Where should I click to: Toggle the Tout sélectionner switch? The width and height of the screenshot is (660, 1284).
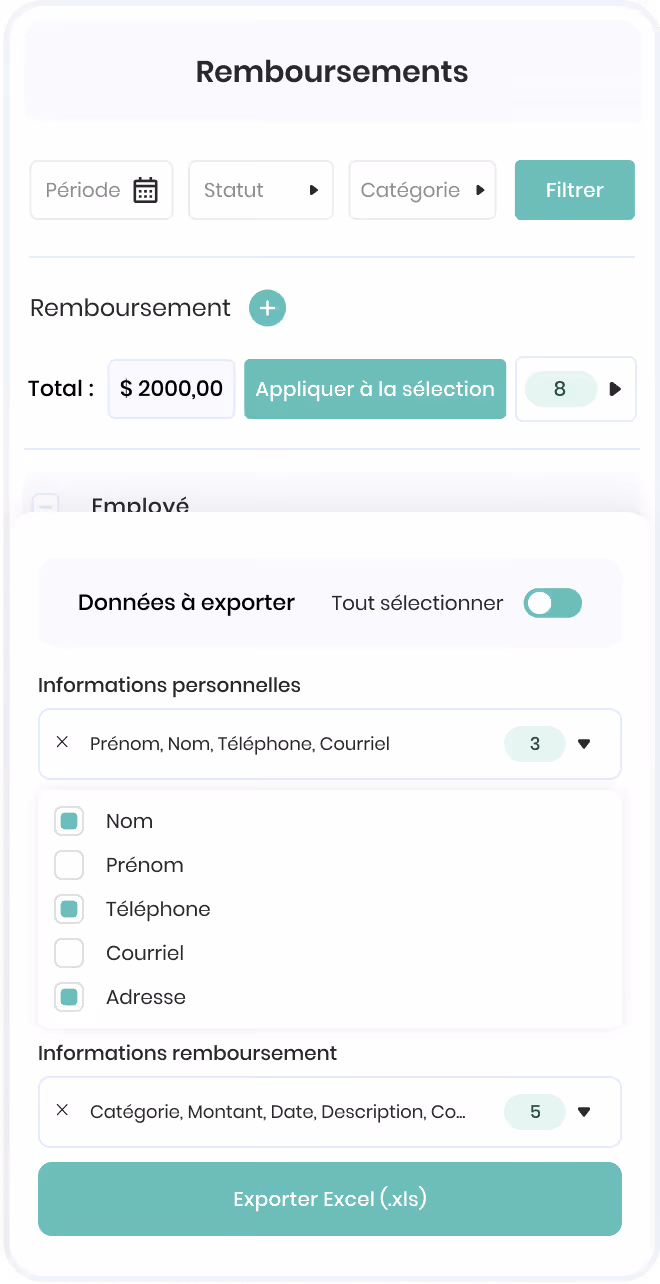pyautogui.click(x=553, y=603)
